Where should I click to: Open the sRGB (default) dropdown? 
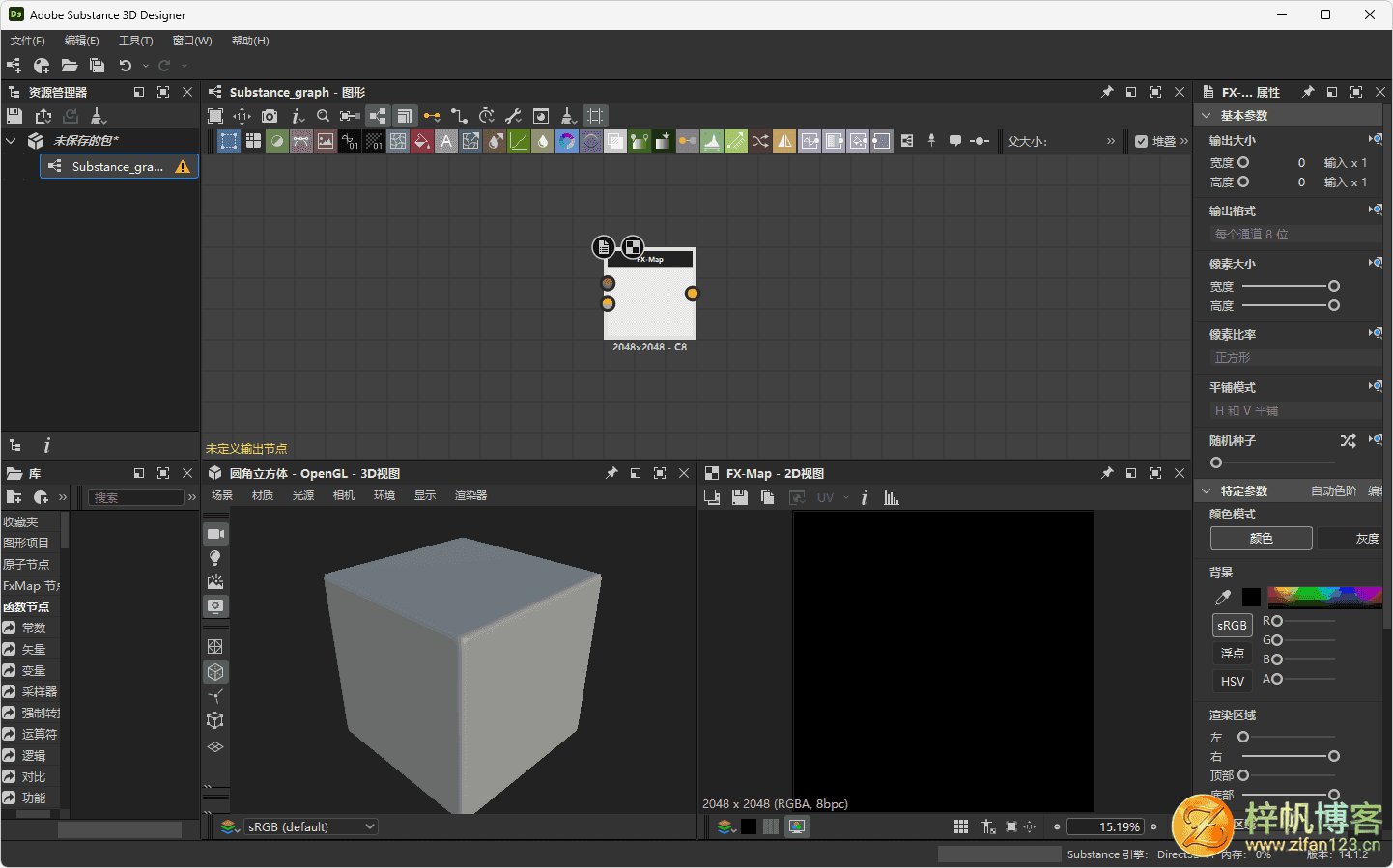(x=309, y=826)
